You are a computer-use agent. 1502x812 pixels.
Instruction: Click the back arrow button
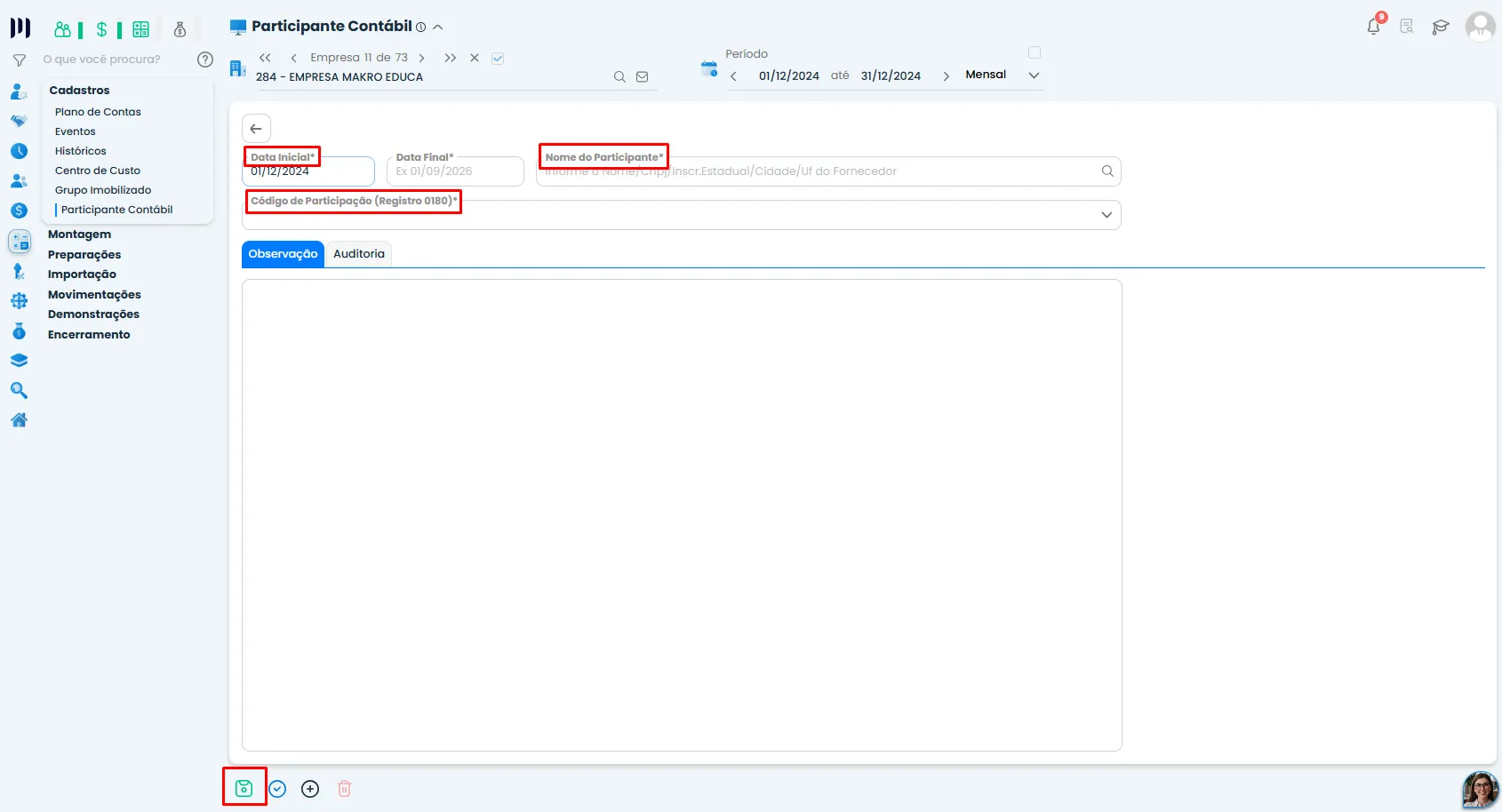[x=256, y=129]
